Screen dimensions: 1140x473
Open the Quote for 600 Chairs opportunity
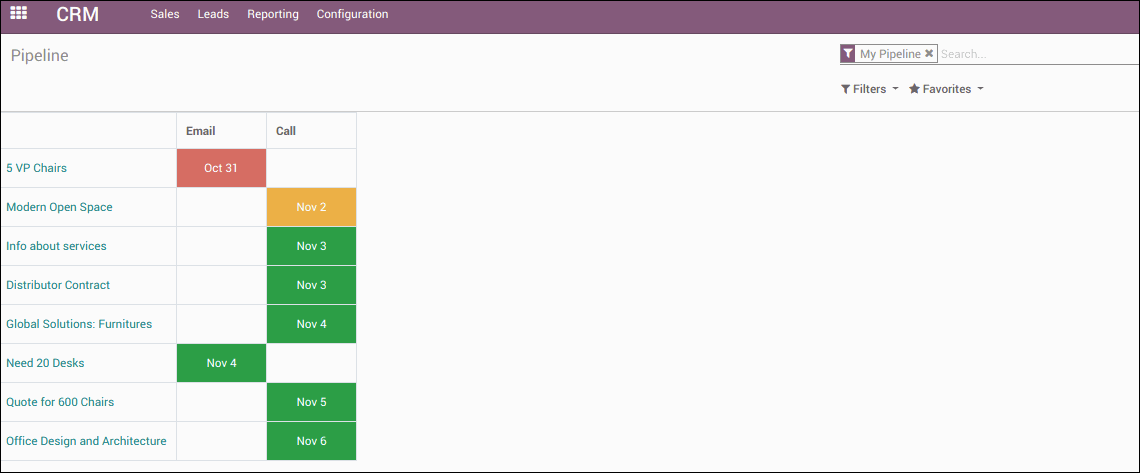click(60, 402)
